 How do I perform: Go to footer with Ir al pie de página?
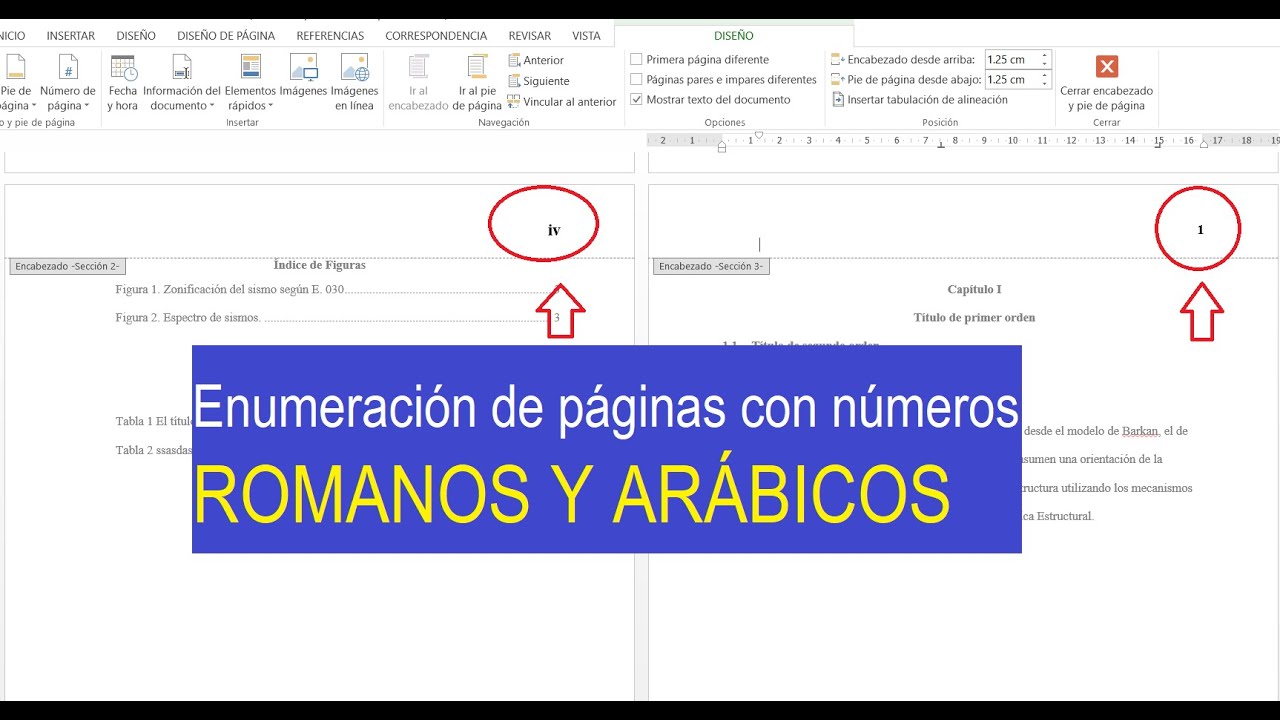[477, 83]
